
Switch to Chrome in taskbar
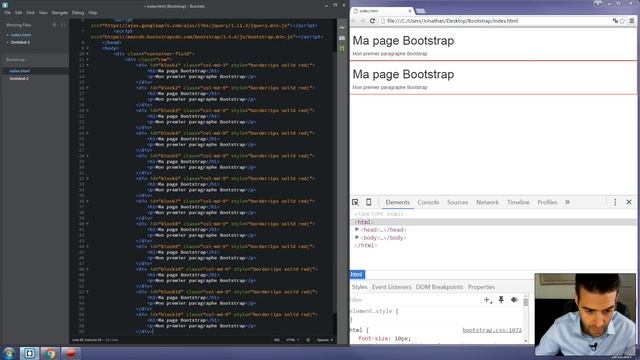pyautogui.click(x=50, y=353)
